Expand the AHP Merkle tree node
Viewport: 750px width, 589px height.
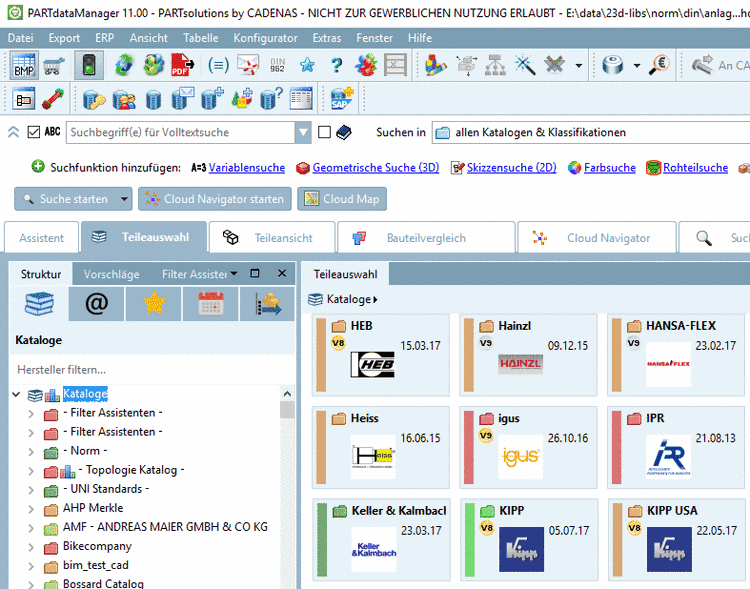(31, 509)
